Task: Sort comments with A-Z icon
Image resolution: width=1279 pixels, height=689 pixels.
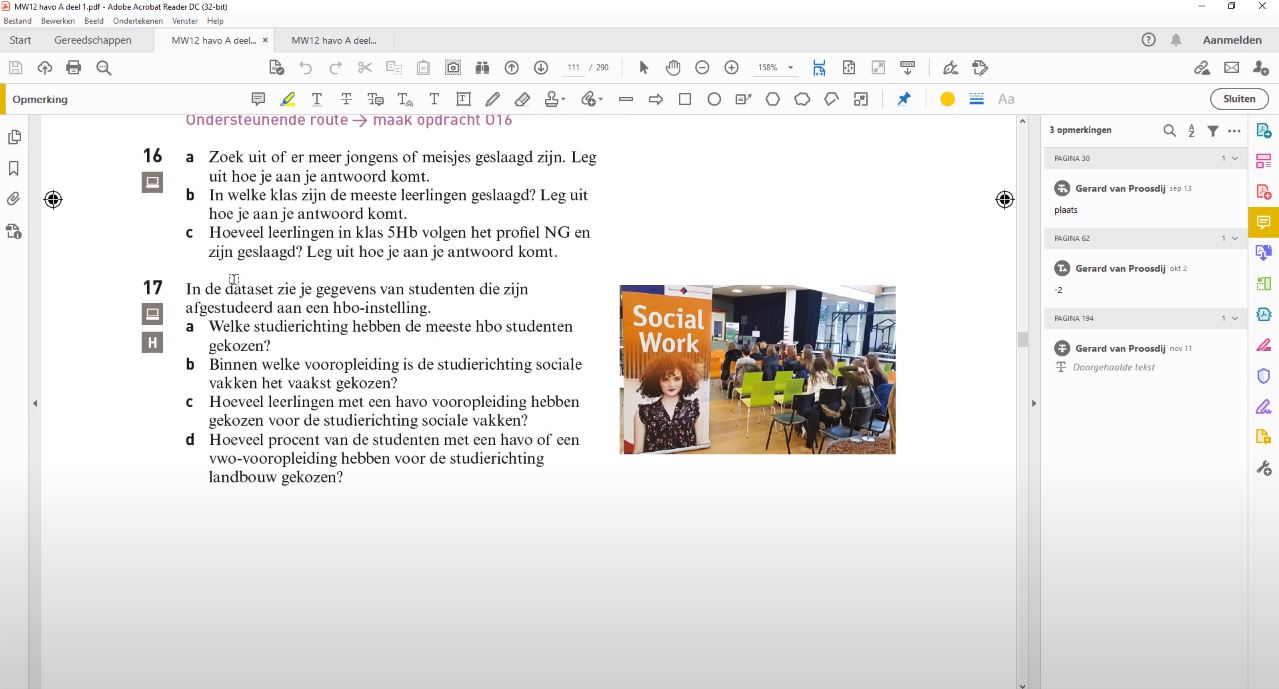Action: click(1191, 130)
